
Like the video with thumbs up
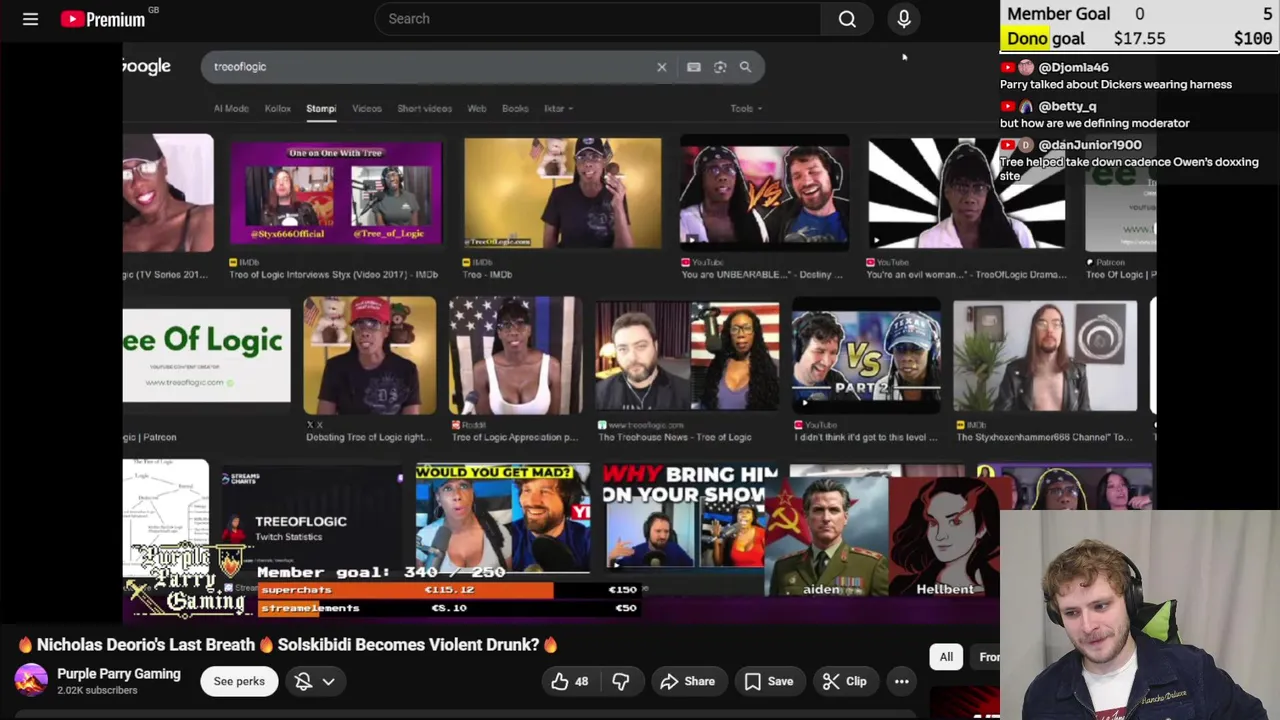[570, 681]
